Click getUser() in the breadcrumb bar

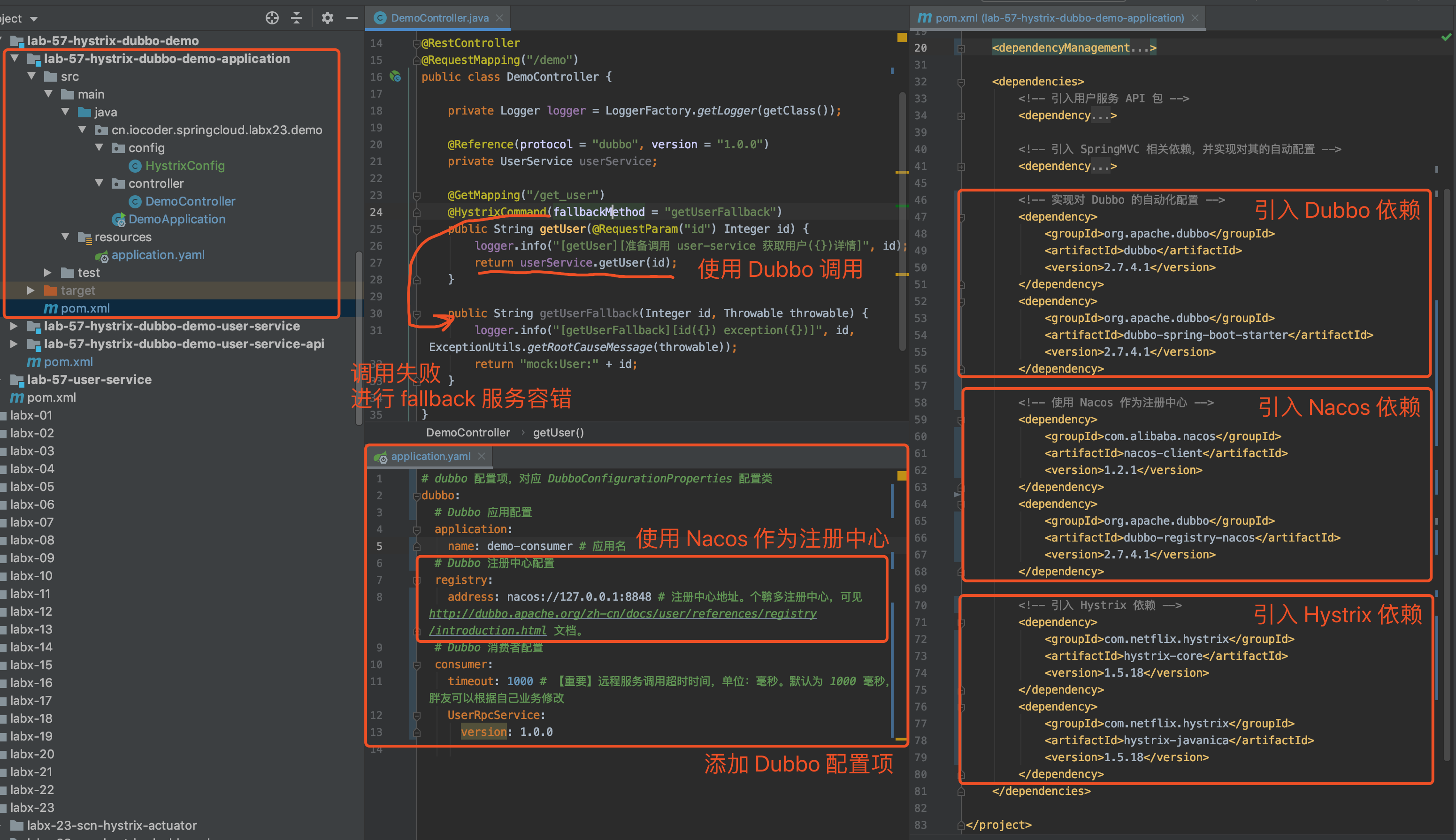pyautogui.click(x=558, y=433)
